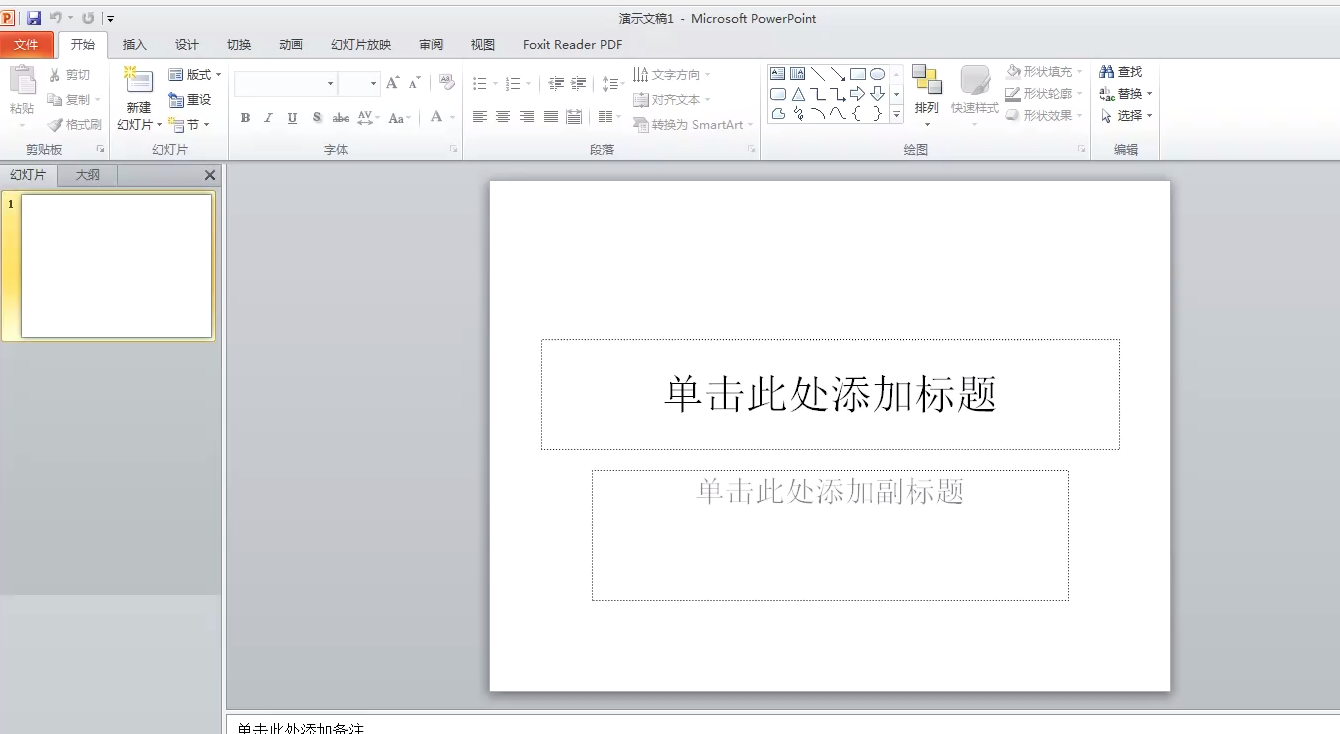Toggle text shadow S button
The height and width of the screenshot is (734, 1340).
coord(316,118)
